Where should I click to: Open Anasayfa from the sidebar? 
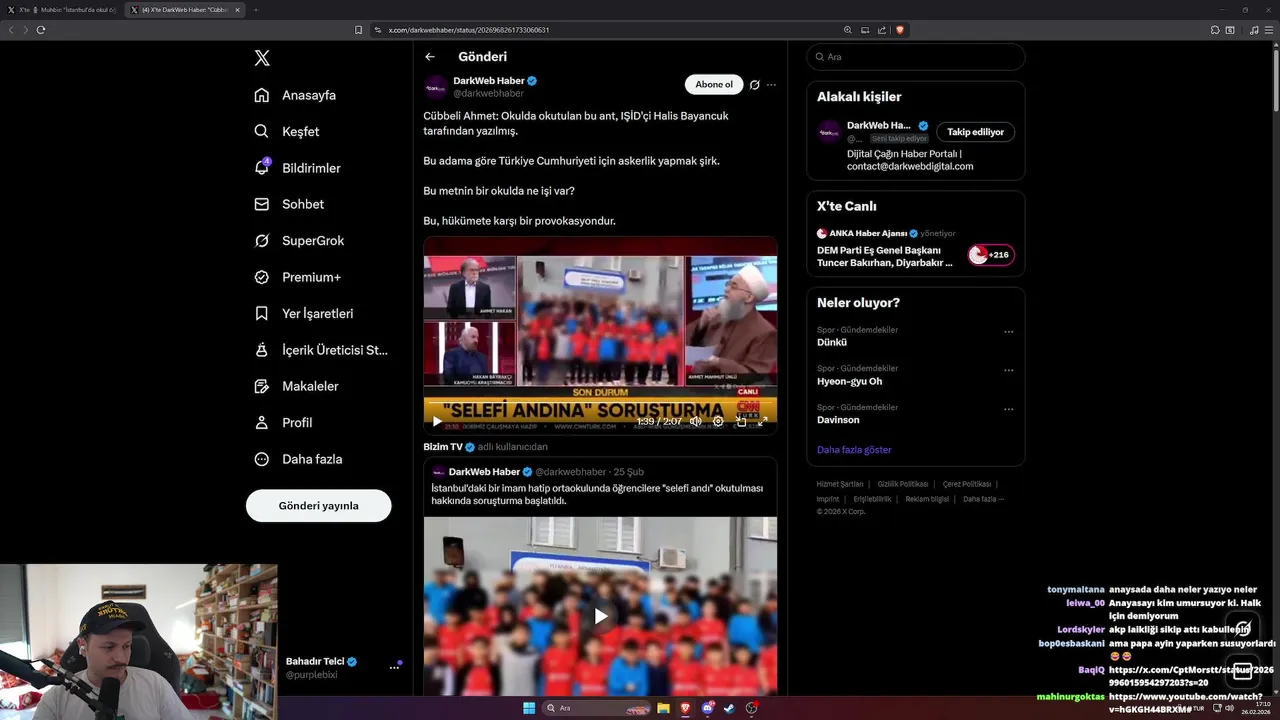point(295,95)
